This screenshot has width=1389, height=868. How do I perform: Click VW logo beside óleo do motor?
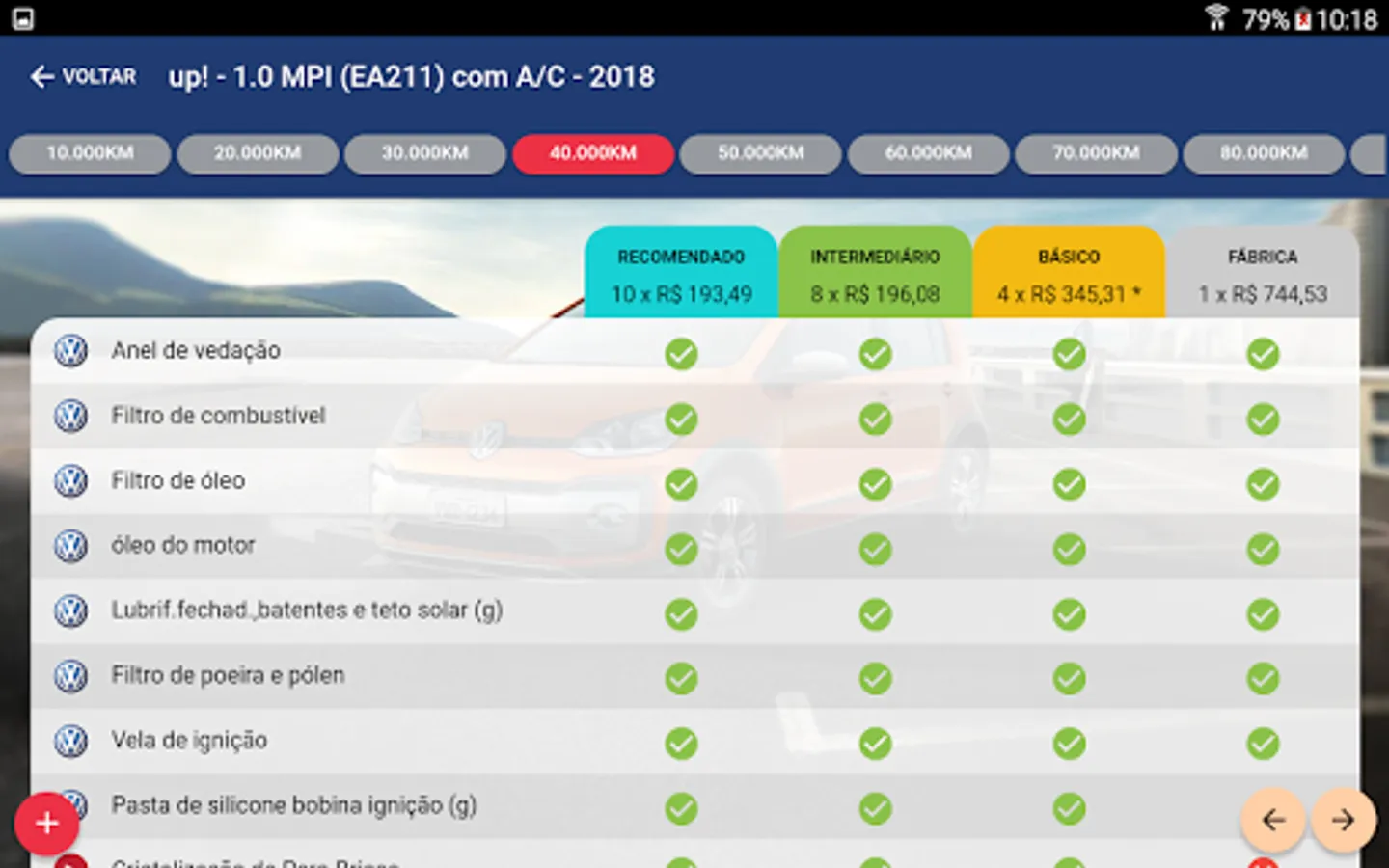pyautogui.click(x=70, y=546)
